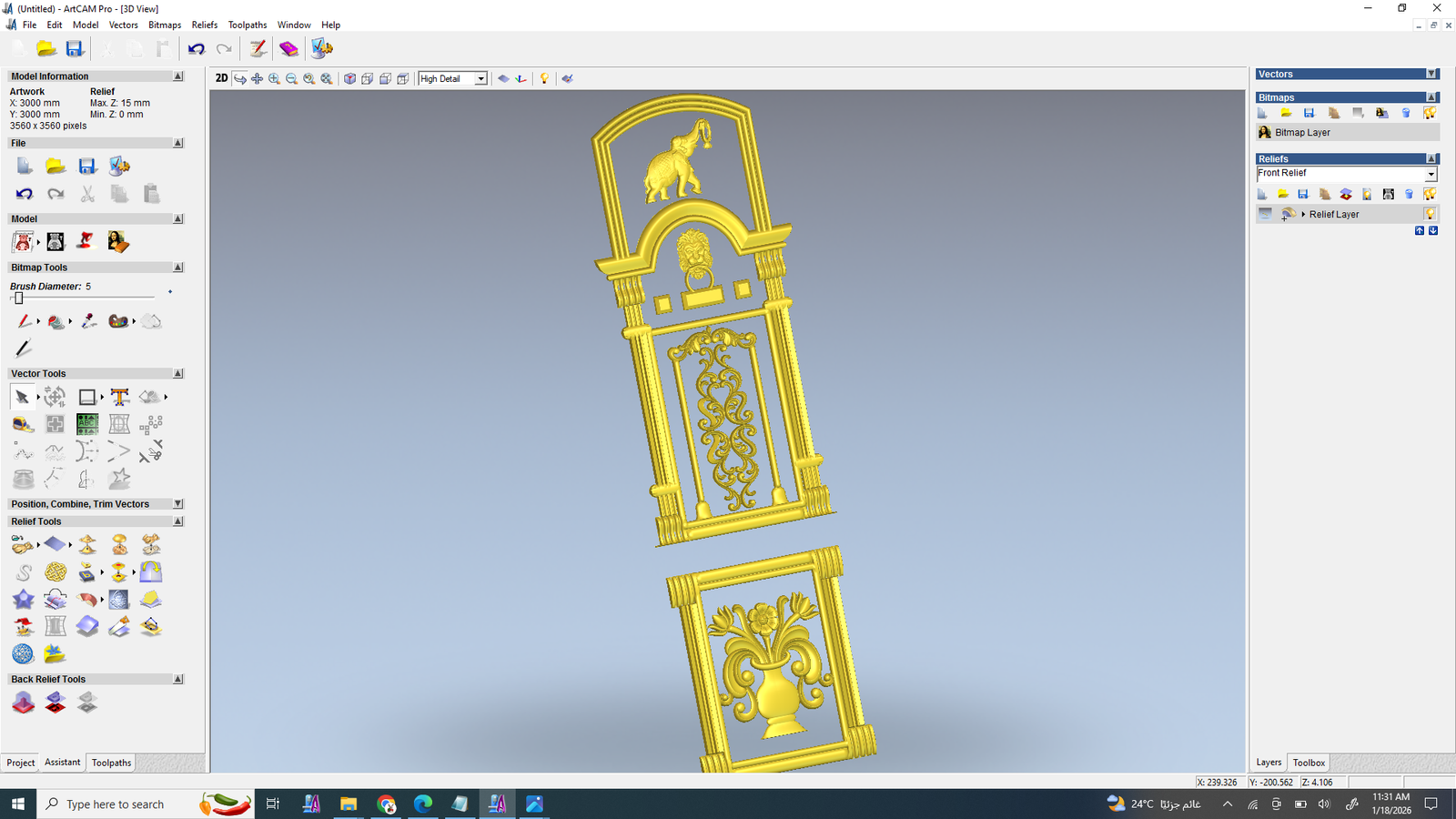The image size is (1456, 819).
Task: Open the Front Relief dropdown
Action: pyautogui.click(x=1431, y=174)
